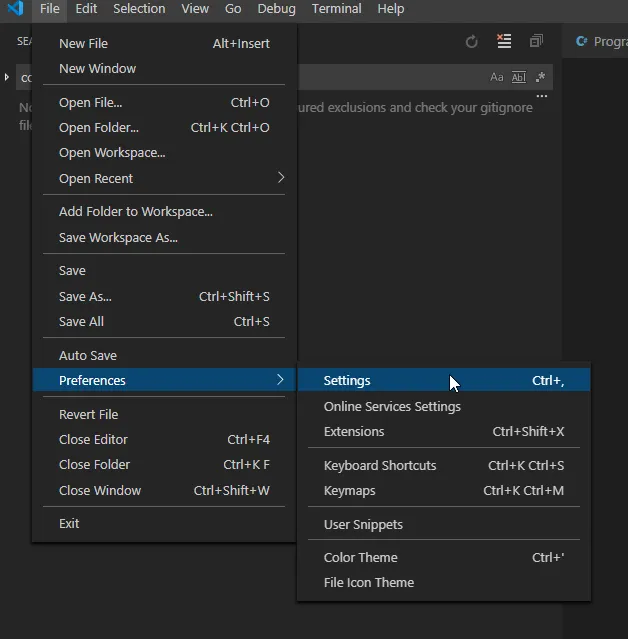The height and width of the screenshot is (639, 628).
Task: Choose Open File... from File menu
Action: pos(164,103)
